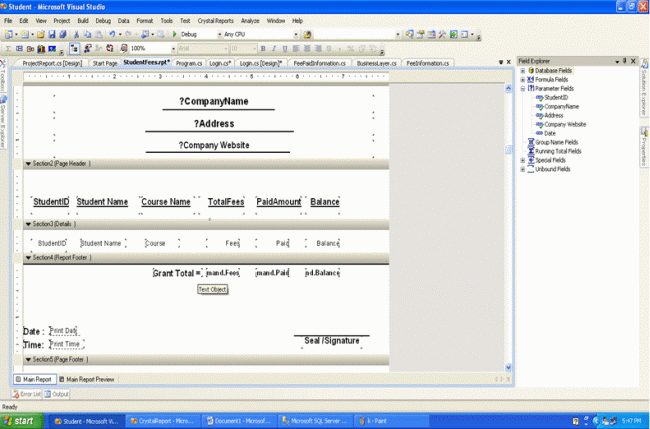650x429 pixels.
Task: Open the Analyze menu
Action: click(250, 21)
